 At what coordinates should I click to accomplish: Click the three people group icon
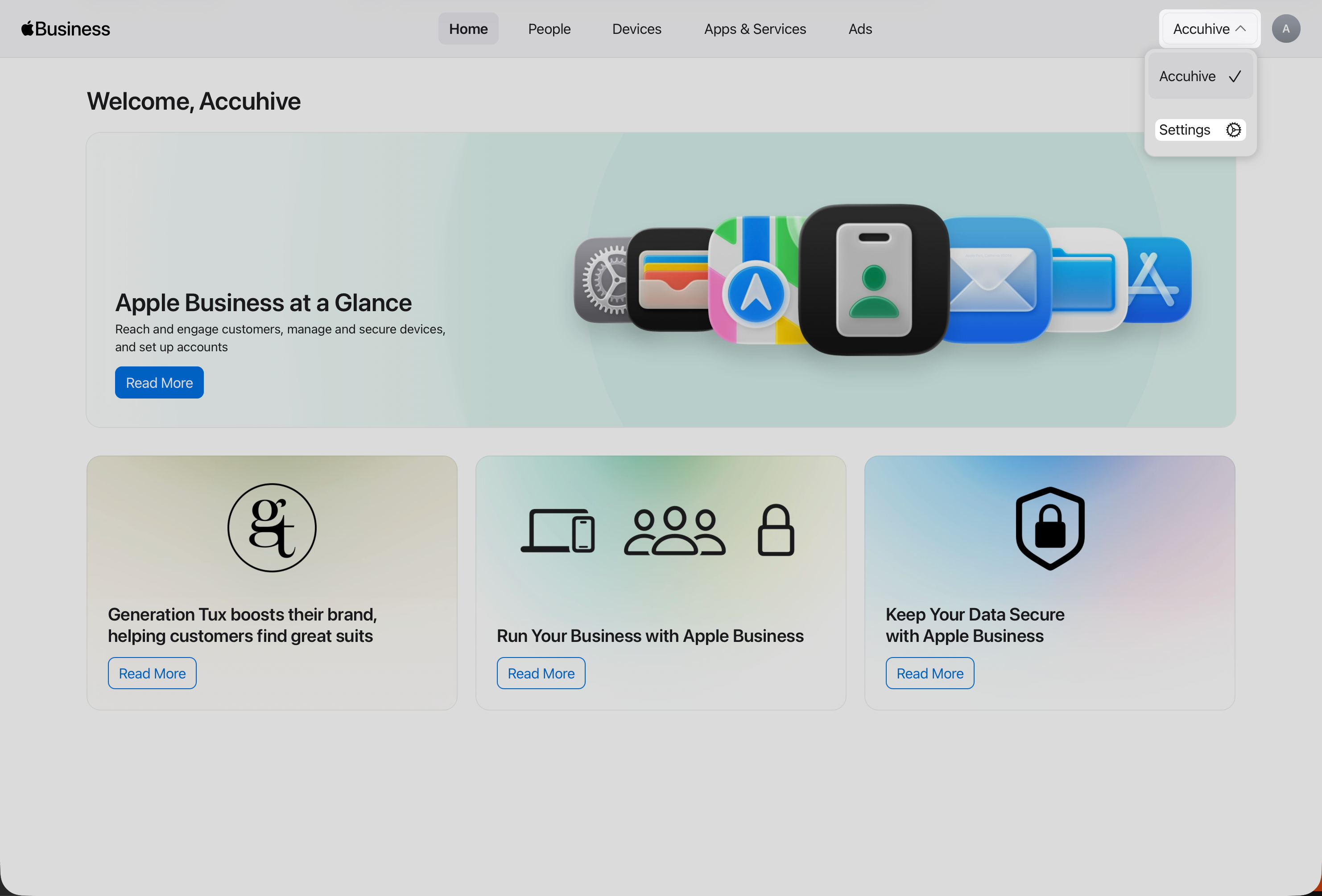[675, 530]
